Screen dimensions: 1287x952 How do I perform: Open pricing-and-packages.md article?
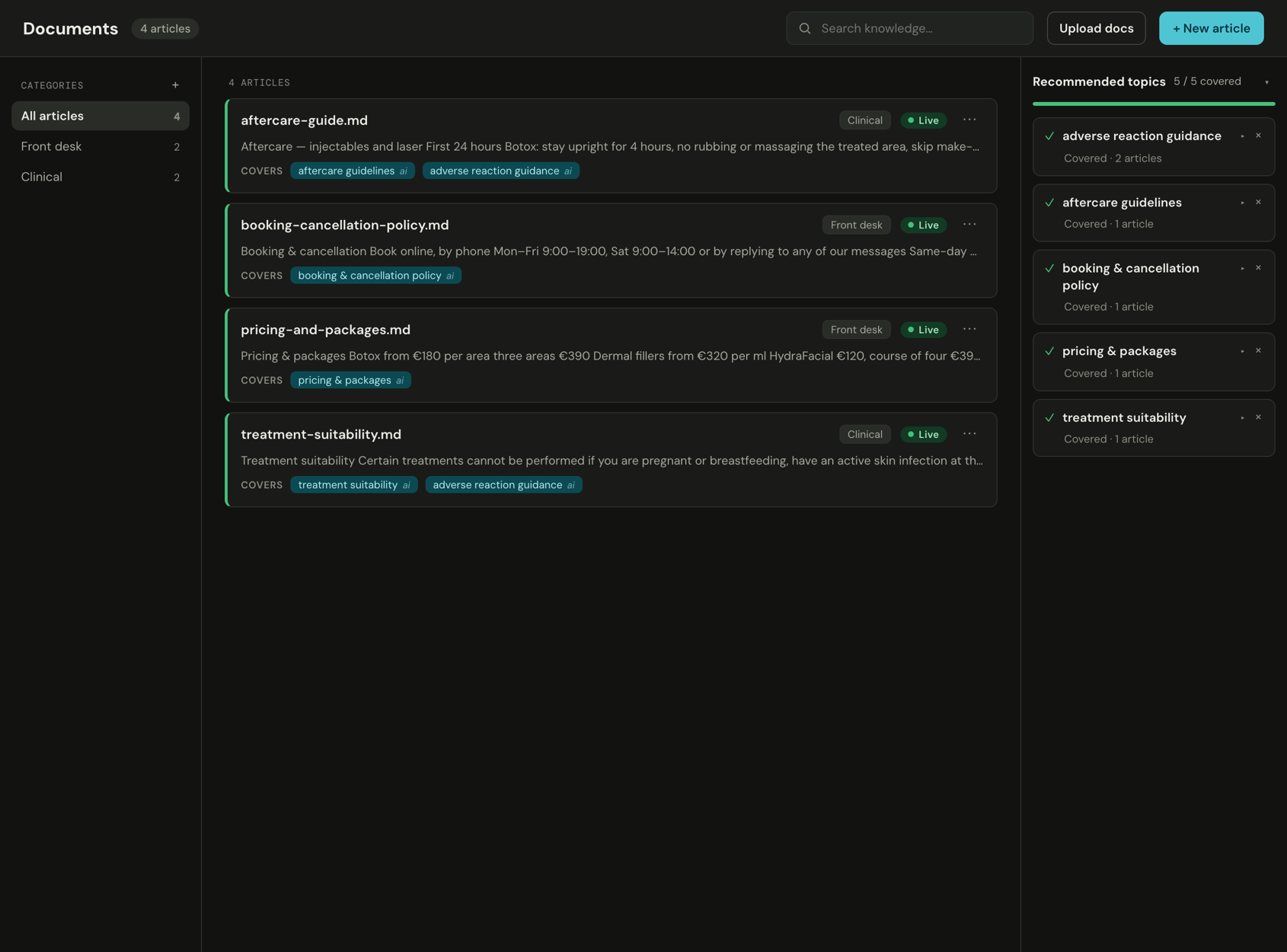325,330
